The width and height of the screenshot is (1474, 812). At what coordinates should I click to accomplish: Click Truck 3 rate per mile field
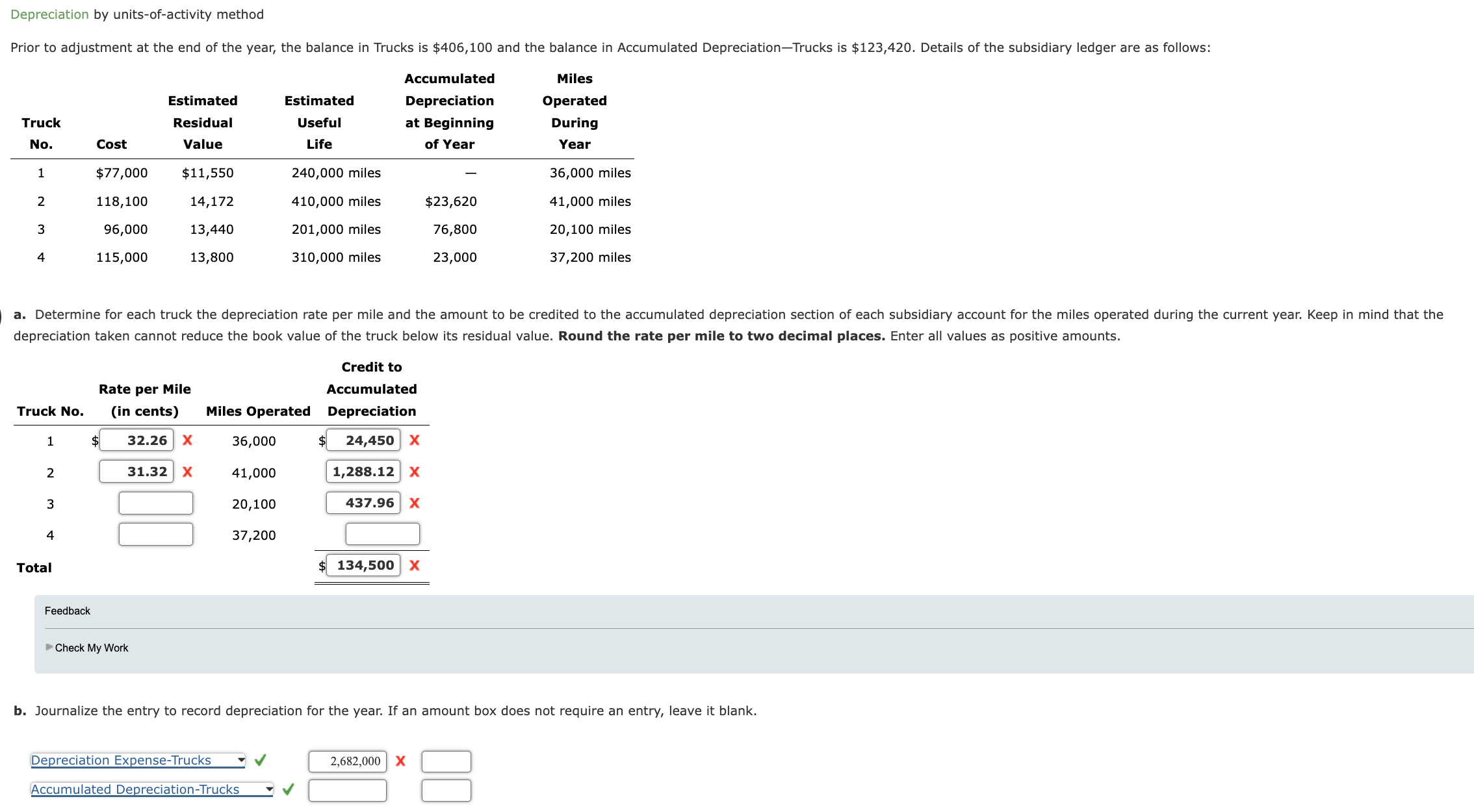[156, 503]
